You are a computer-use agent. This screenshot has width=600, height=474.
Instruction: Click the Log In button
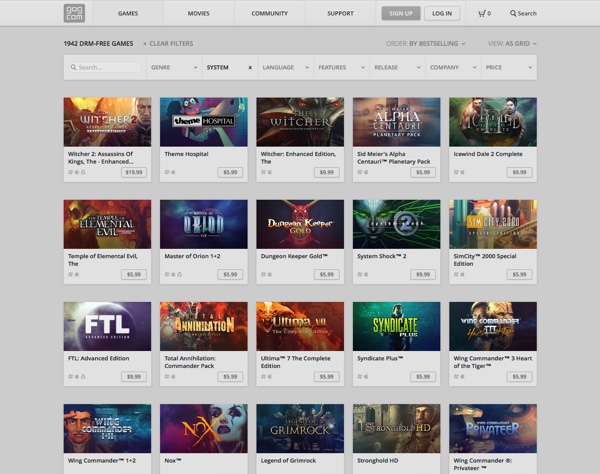point(442,13)
